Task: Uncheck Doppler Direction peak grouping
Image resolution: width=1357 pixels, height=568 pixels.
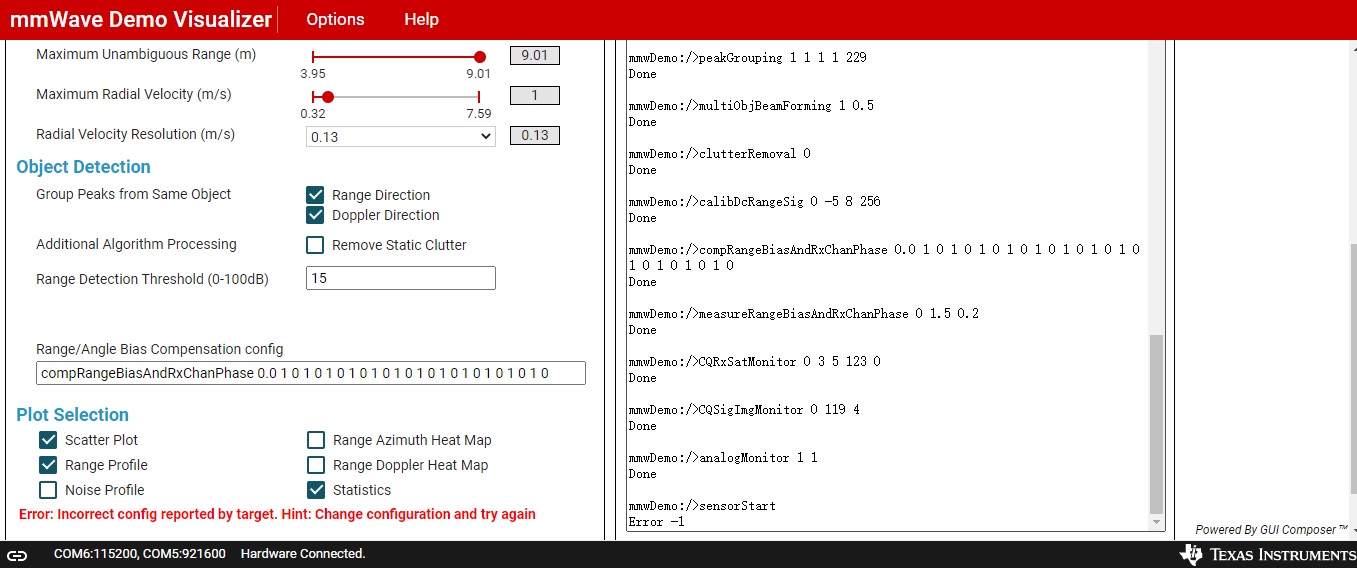Action: click(x=315, y=215)
